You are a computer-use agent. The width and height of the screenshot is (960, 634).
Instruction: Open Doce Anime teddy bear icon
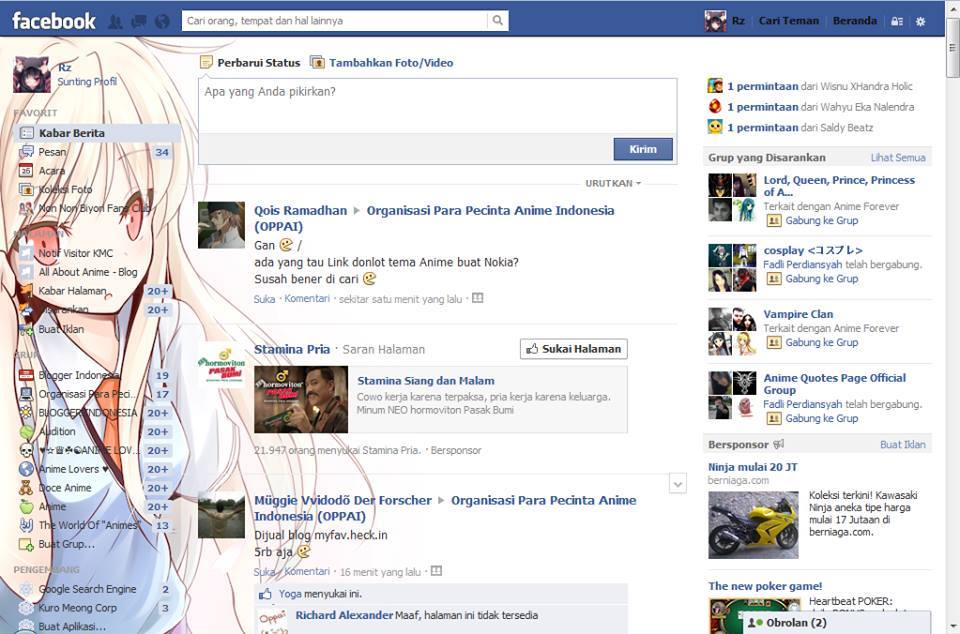coord(26,488)
